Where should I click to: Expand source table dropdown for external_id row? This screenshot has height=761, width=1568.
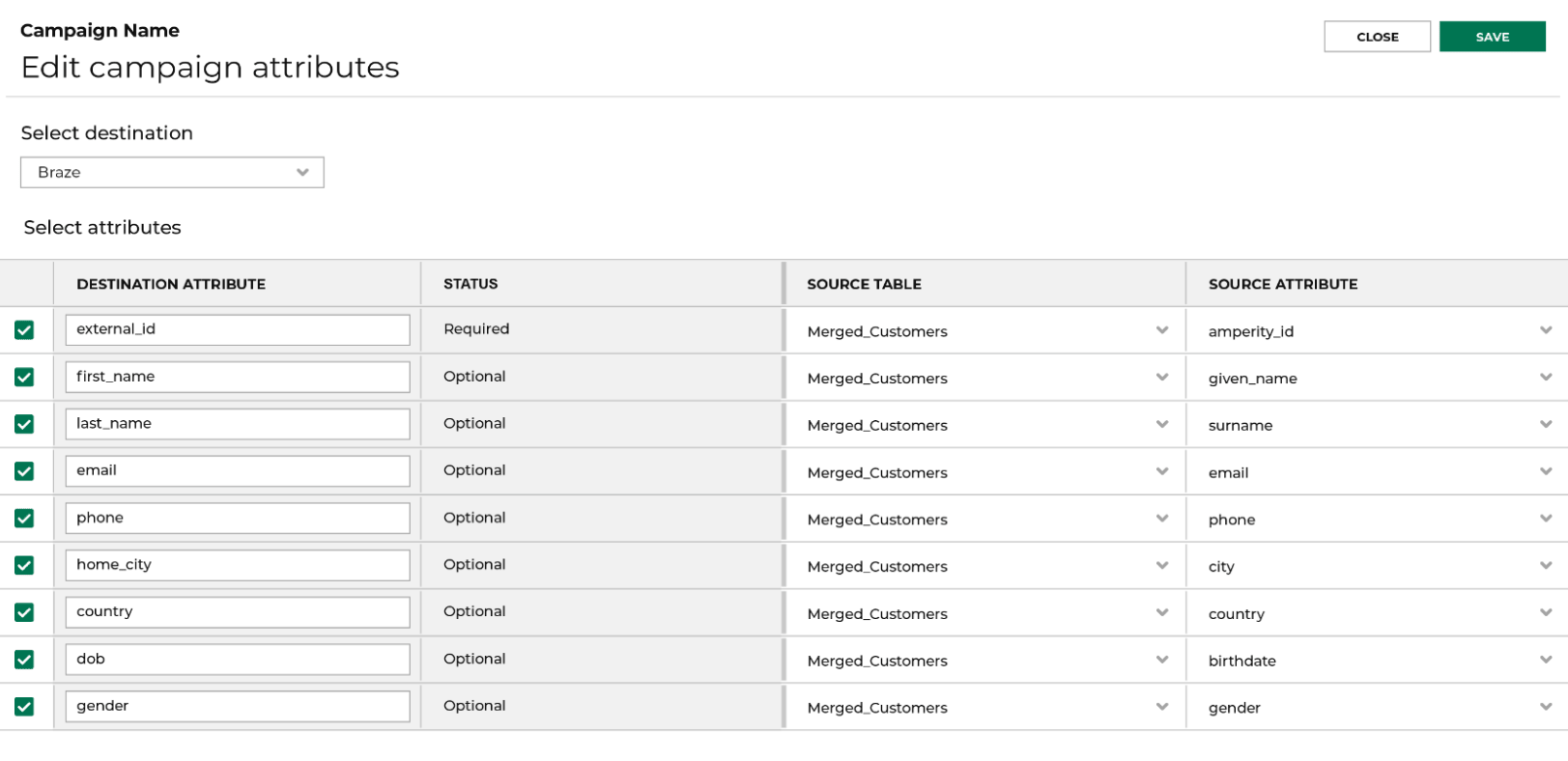pos(985,331)
